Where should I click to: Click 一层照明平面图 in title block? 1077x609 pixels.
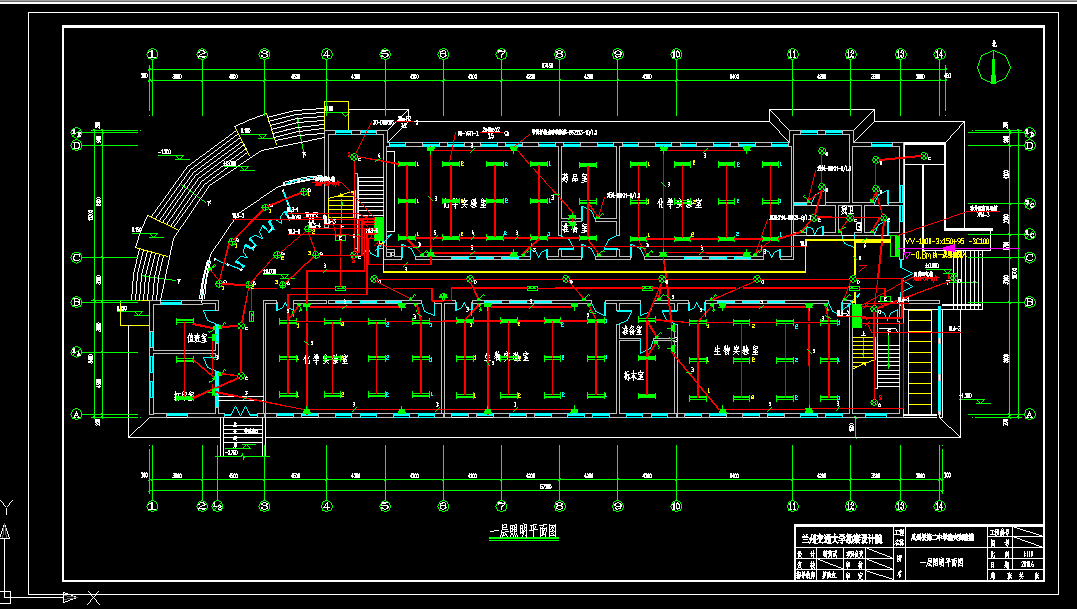click(941, 562)
